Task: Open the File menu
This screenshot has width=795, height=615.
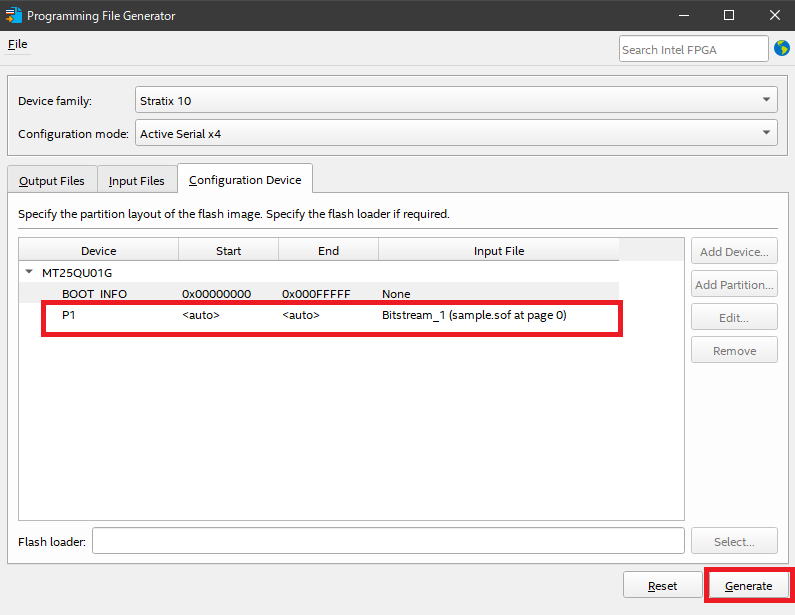Action: [17, 44]
